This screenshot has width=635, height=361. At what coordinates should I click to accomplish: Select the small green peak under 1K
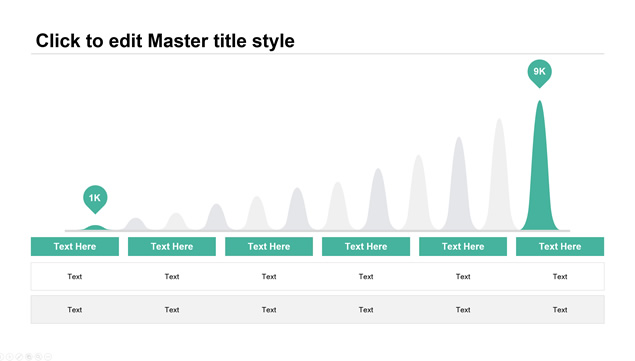tap(95, 228)
